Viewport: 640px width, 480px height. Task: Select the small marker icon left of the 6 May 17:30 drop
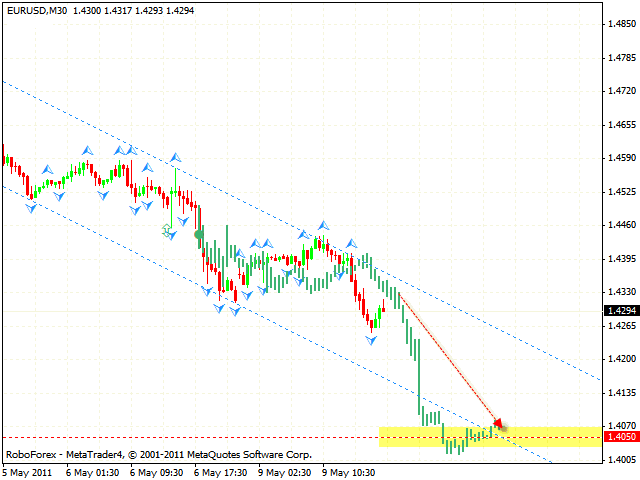(168, 230)
